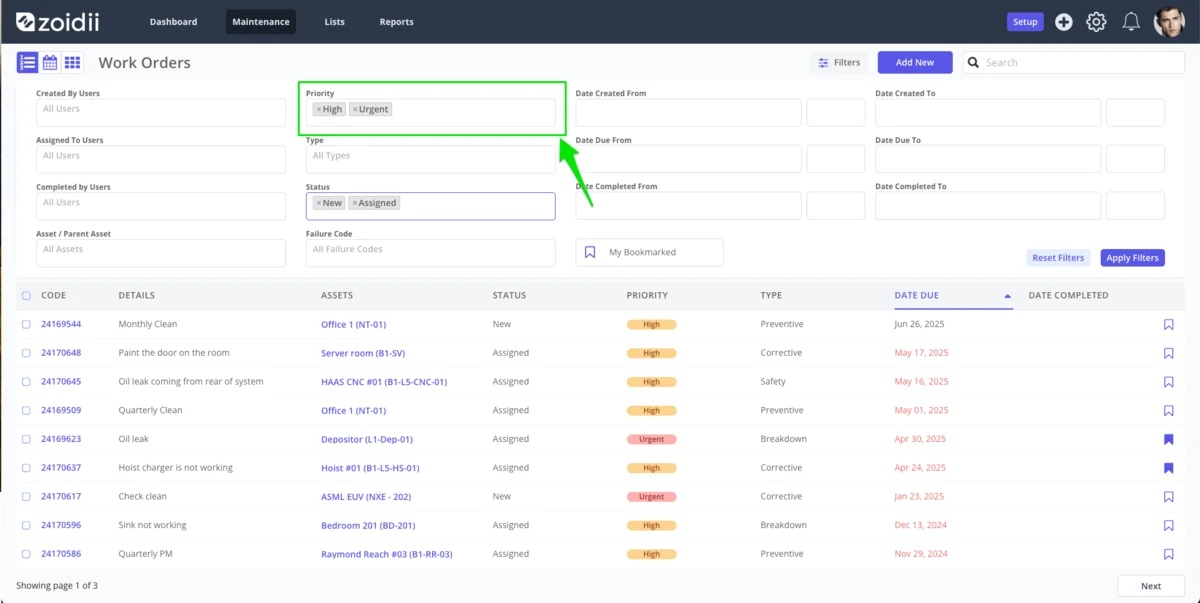Switch to grid view icon

coord(72,63)
